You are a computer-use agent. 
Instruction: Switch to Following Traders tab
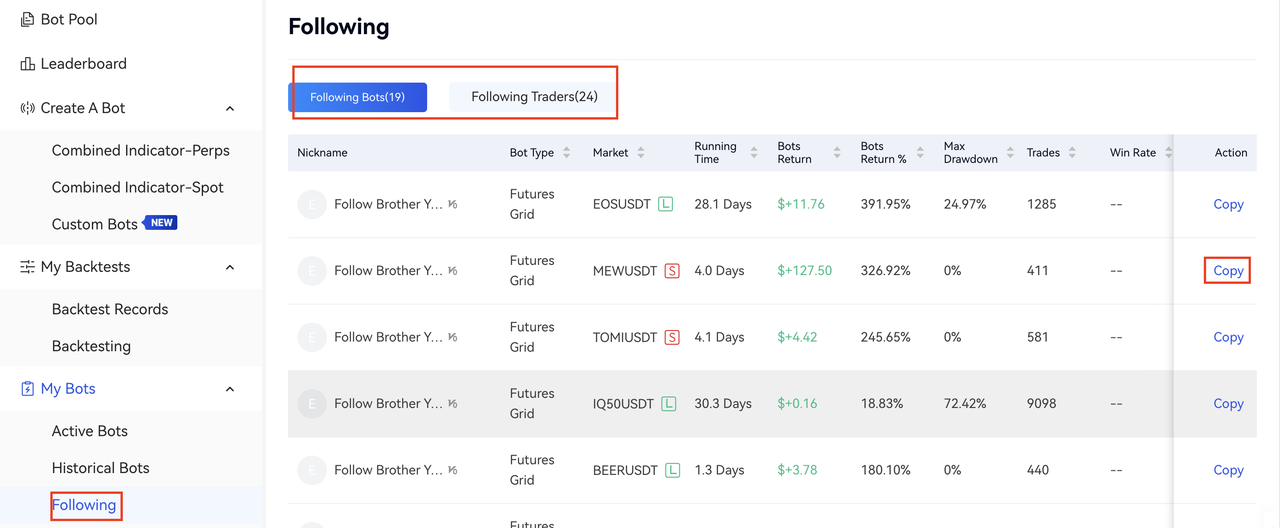point(534,97)
